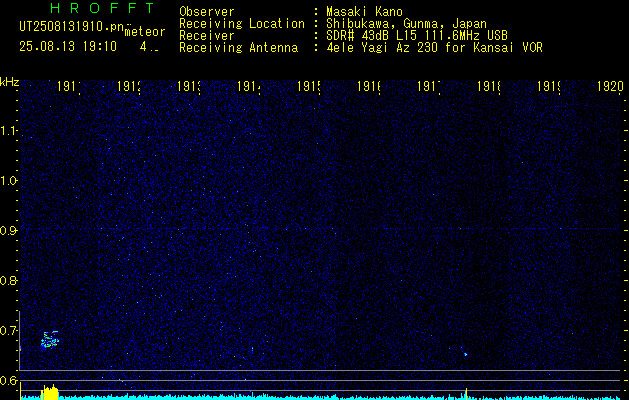Click the Receiving Location label
The image size is (629, 400).
(242, 24)
